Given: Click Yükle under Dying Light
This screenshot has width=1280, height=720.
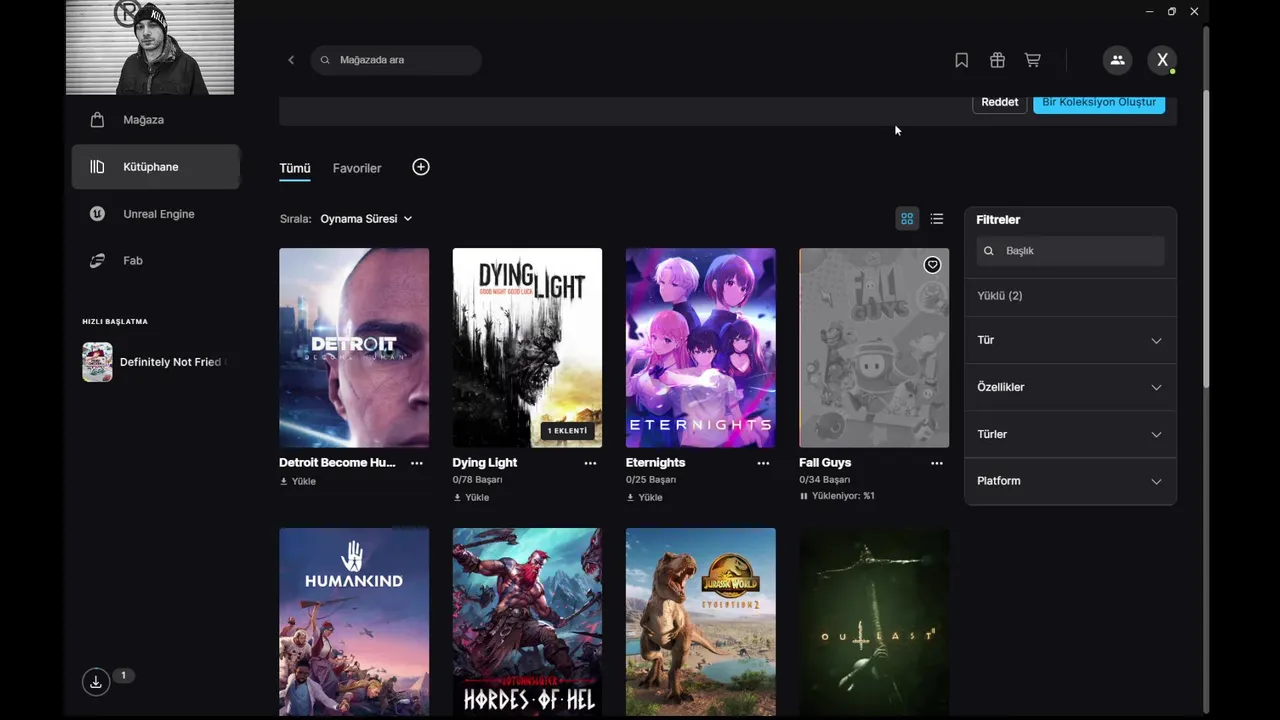Looking at the screenshot, I should [x=471, y=497].
